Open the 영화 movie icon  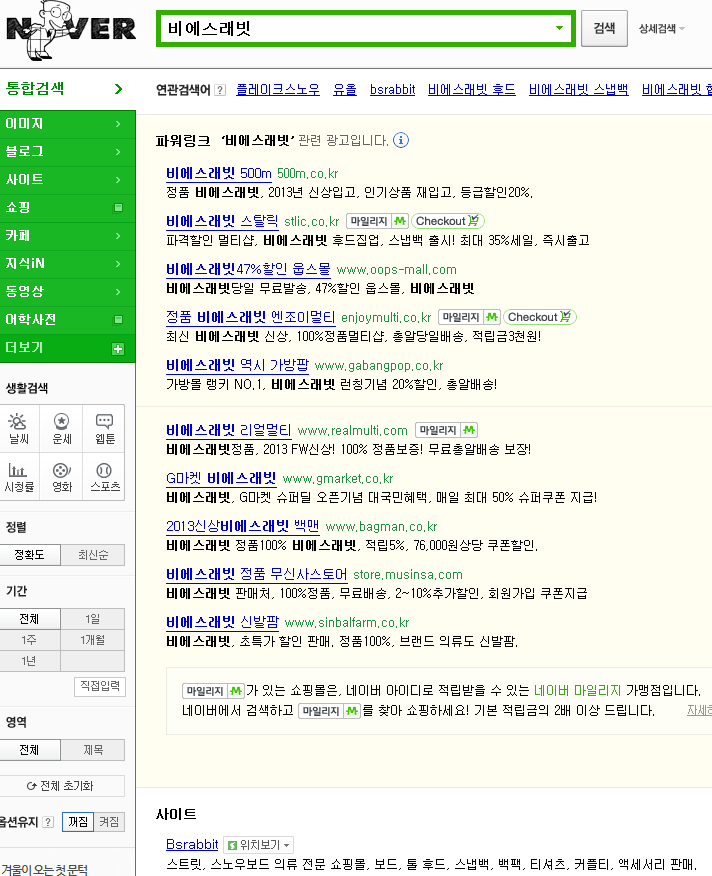coord(61,477)
